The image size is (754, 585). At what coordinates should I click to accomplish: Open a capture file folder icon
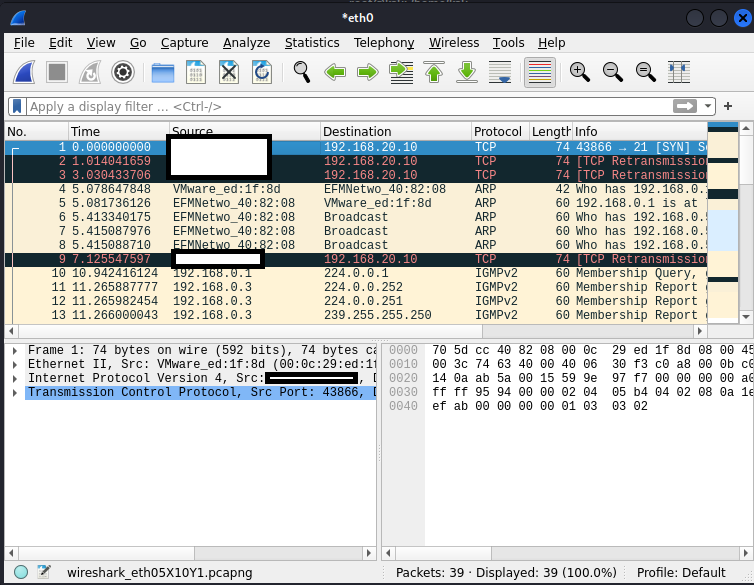click(x=163, y=73)
